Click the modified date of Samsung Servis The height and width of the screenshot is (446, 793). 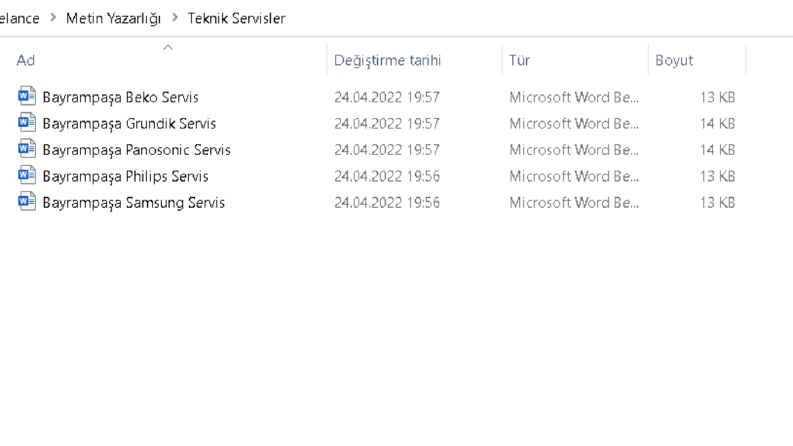pos(387,202)
